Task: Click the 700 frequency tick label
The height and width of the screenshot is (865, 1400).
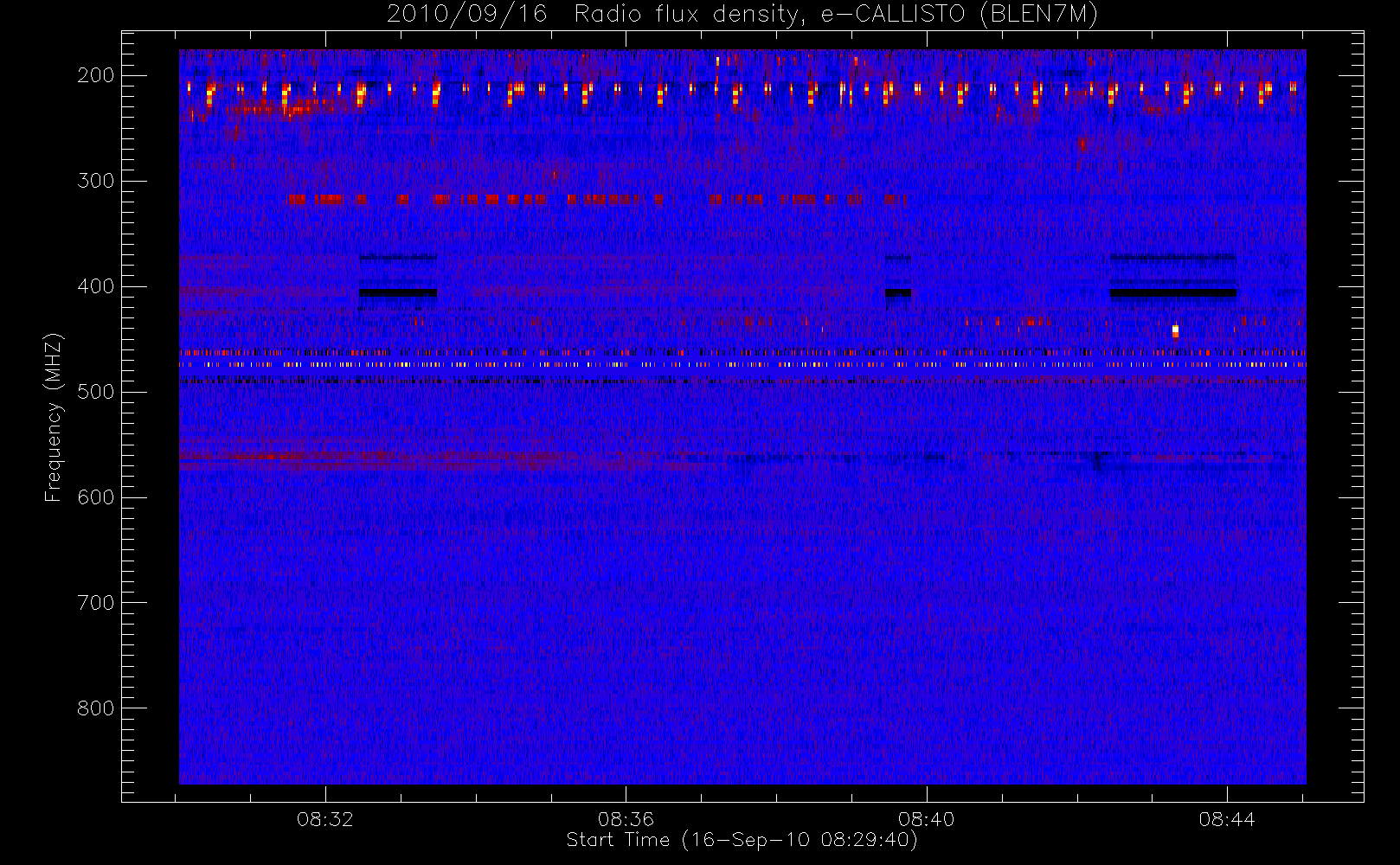Action: (x=96, y=603)
